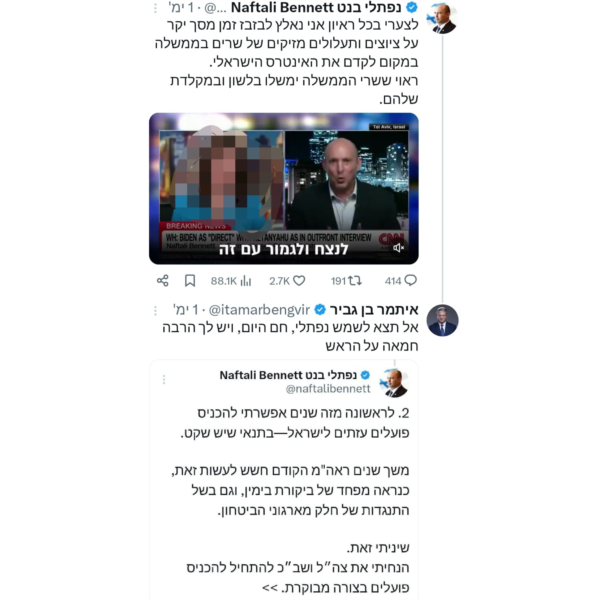This screenshot has height=600, width=600.
Task: Click Itamar Ben Gvir's verified badge
Action: click(x=320, y=309)
